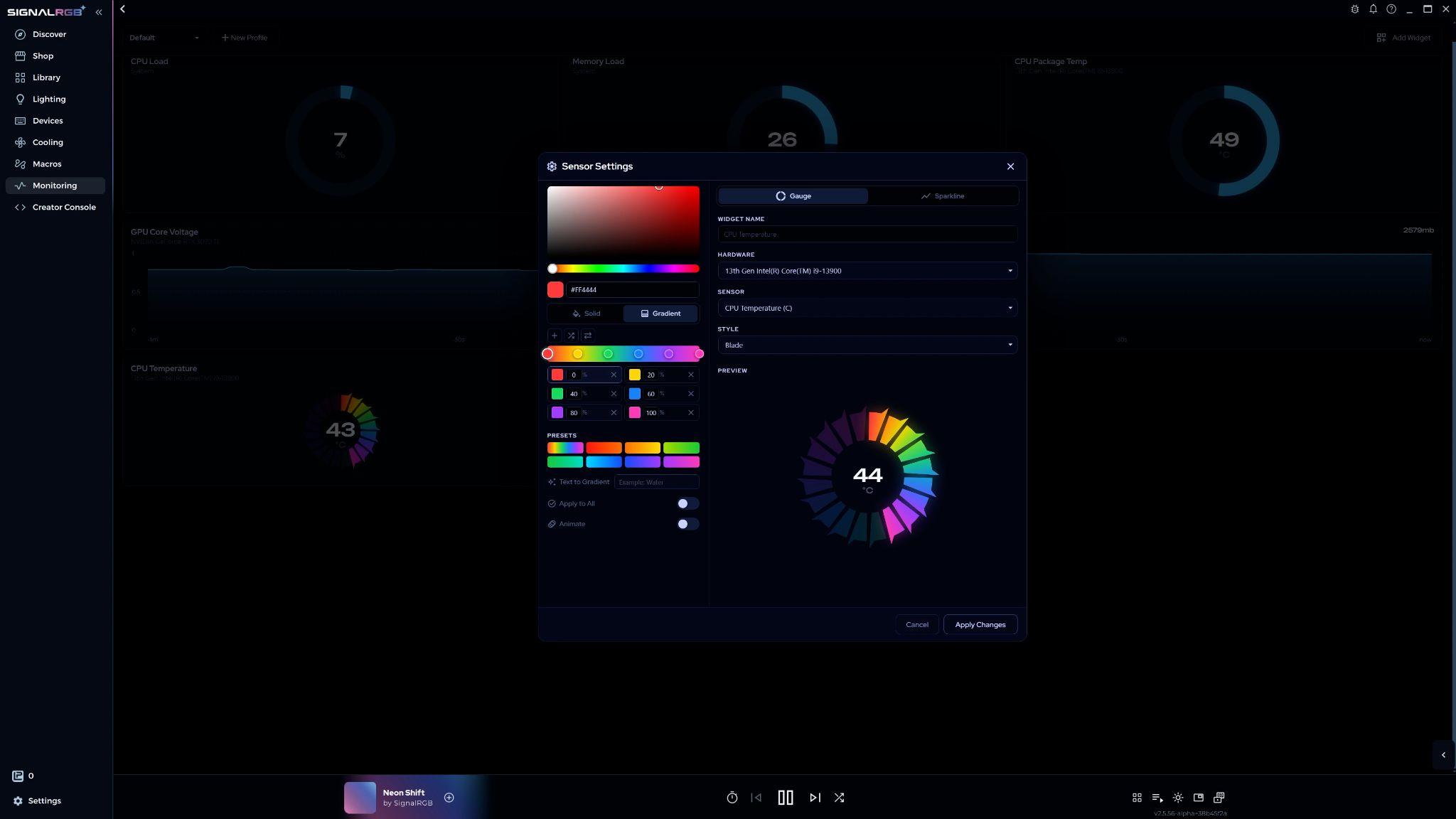The image size is (1456, 819).
Task: Go to Library in the sidebar
Action: tap(46, 77)
